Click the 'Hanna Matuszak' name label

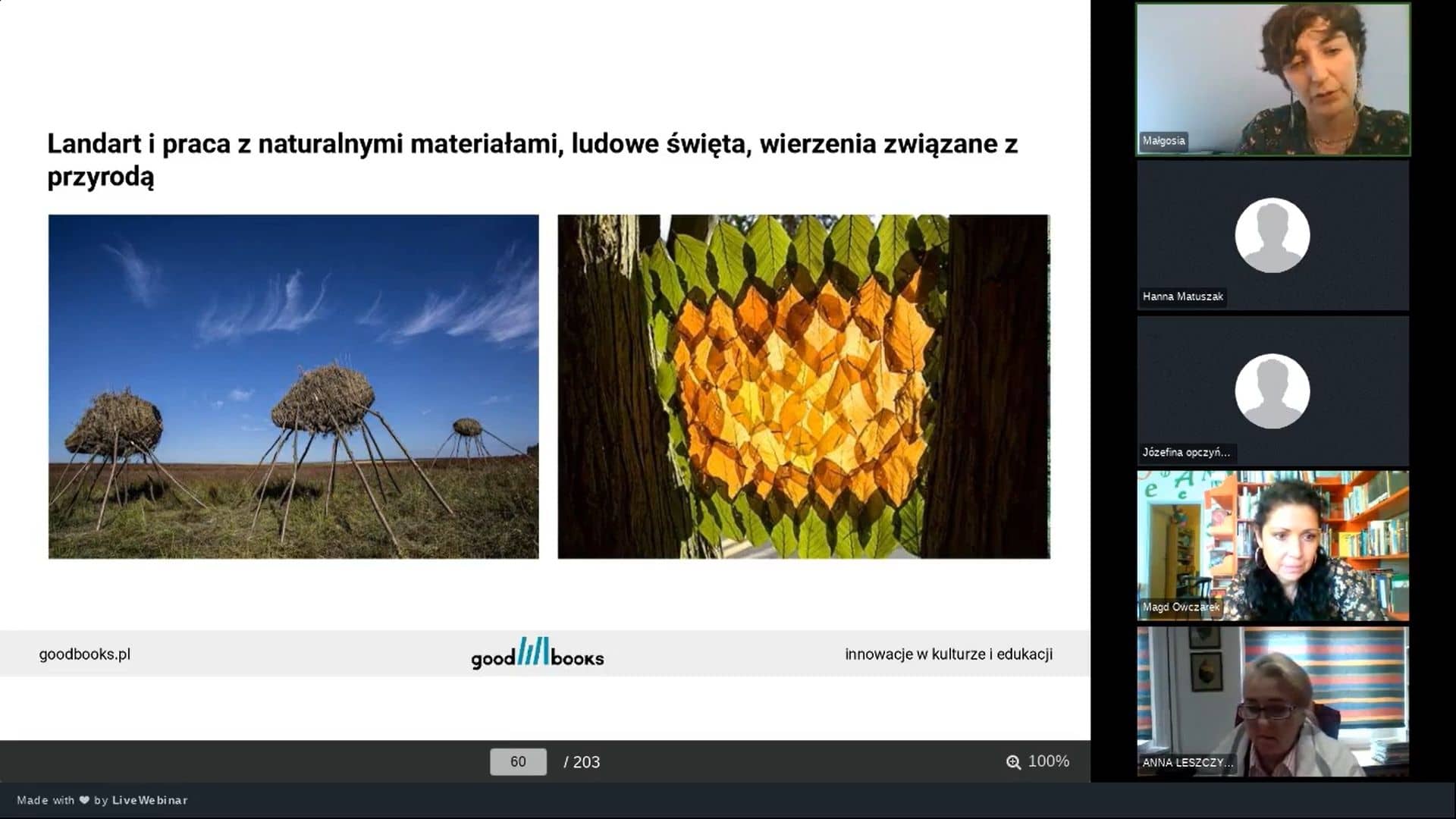tap(1182, 297)
